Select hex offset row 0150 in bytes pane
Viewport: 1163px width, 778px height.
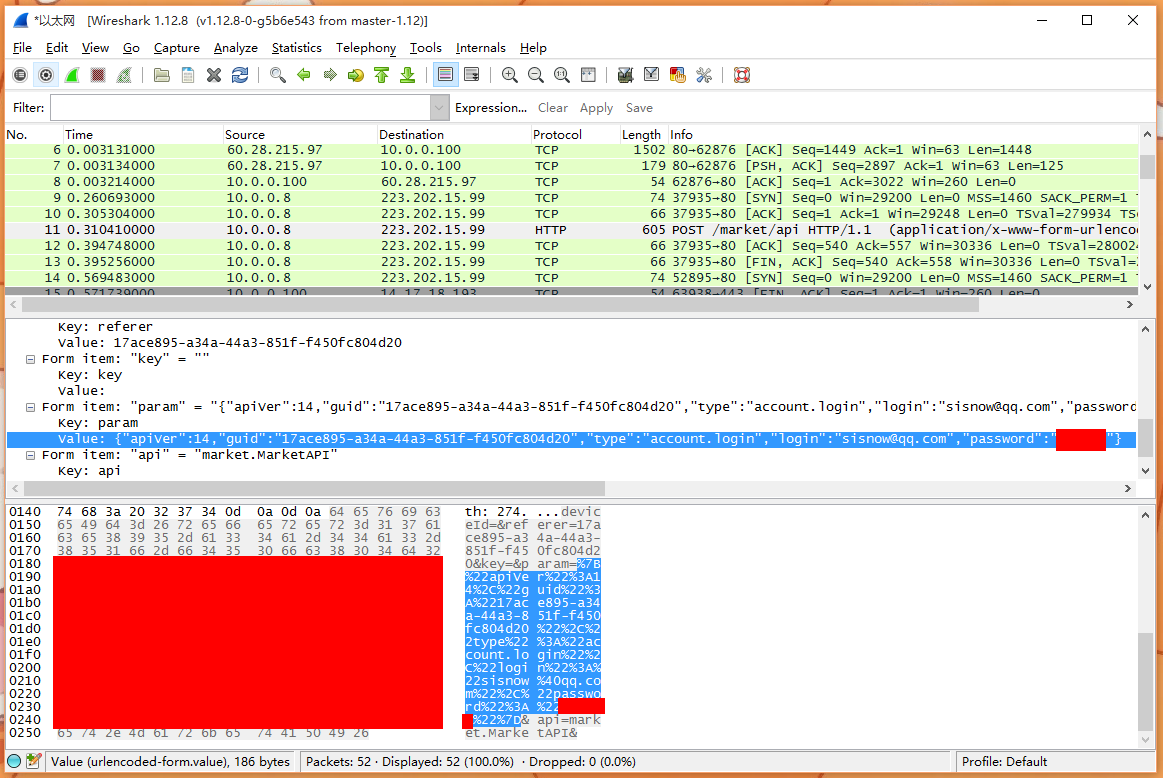[x=25, y=525]
